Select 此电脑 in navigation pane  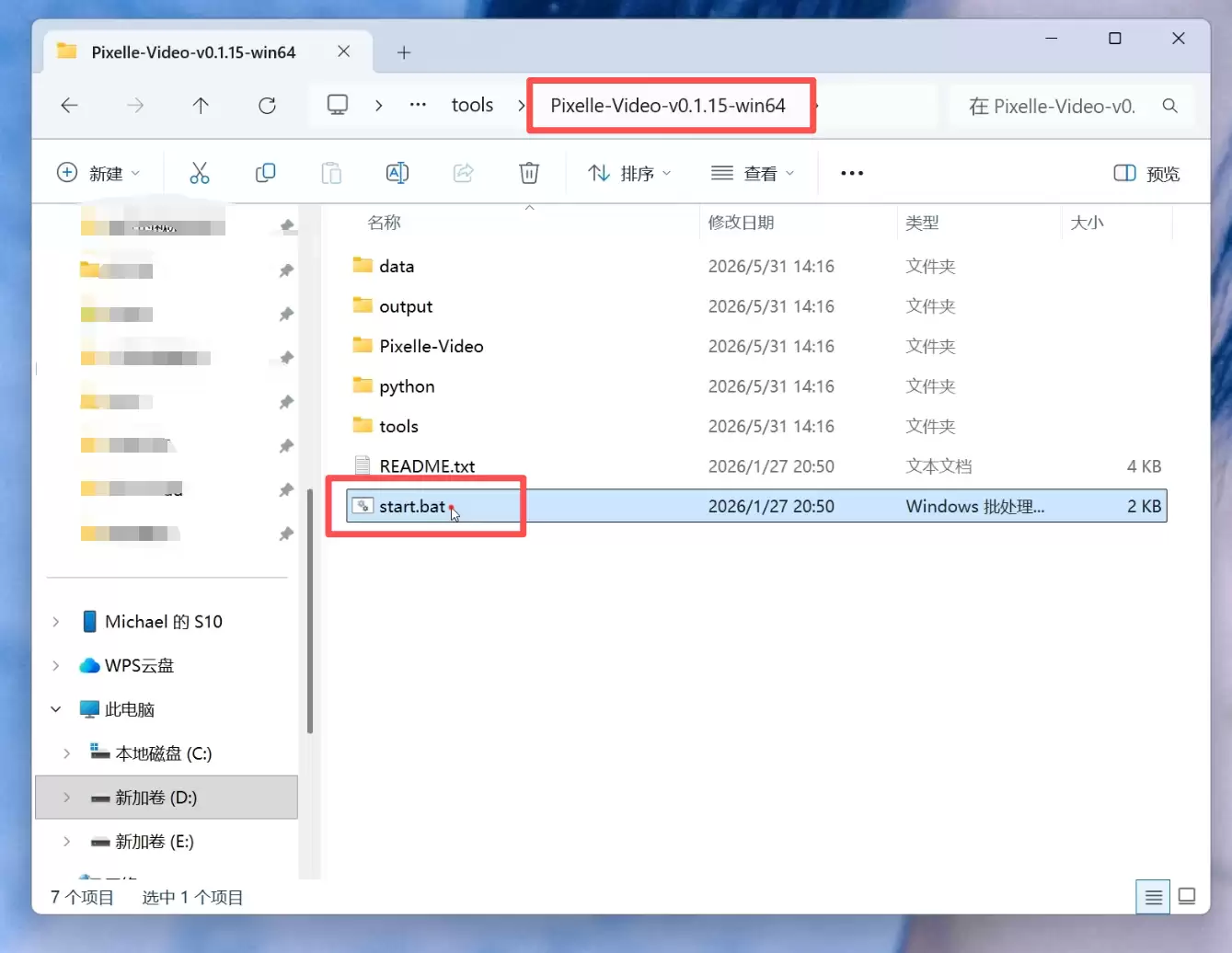[x=129, y=709]
